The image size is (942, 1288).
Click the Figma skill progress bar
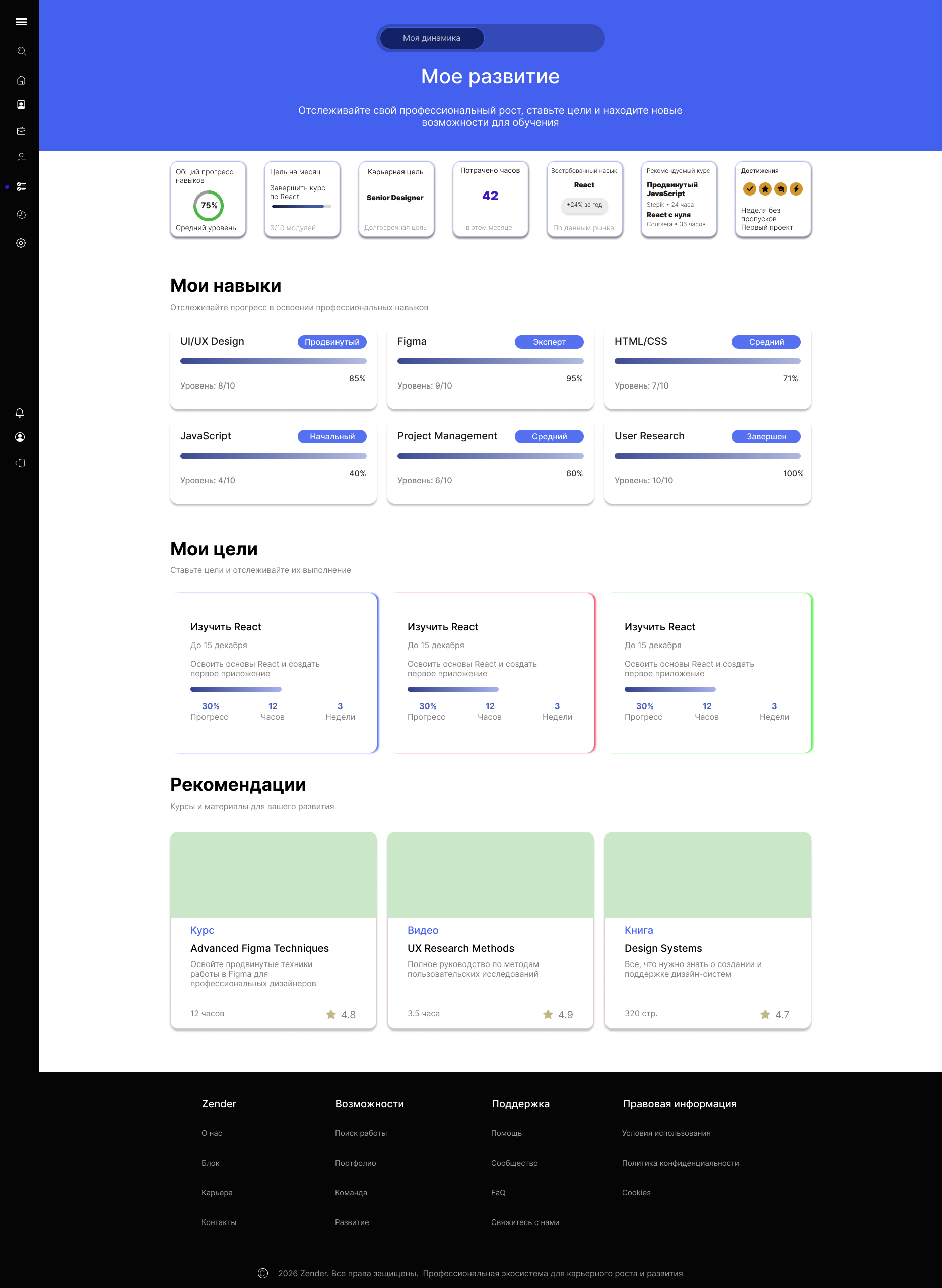[490, 361]
